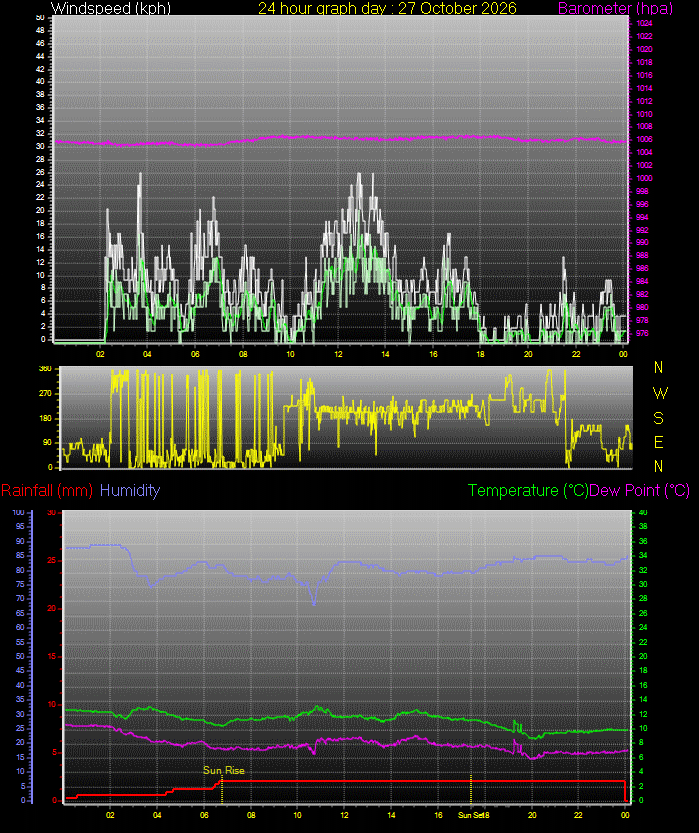Click the 360 wind direction axis value
The width and height of the screenshot is (699, 833).
pyautogui.click(x=46, y=368)
